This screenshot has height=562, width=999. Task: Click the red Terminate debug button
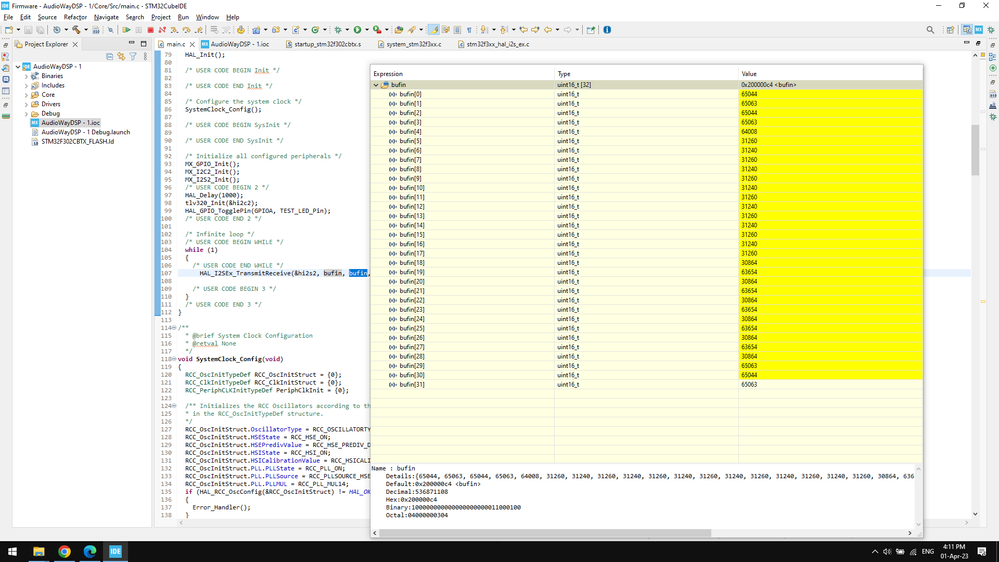(x=150, y=30)
